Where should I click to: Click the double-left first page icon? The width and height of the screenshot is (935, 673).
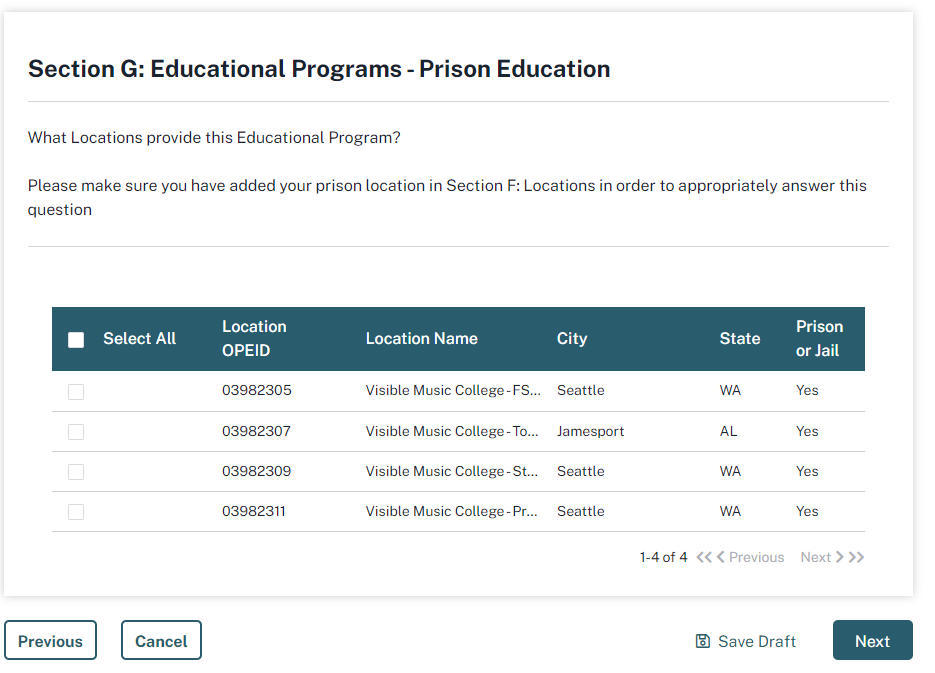(x=703, y=557)
